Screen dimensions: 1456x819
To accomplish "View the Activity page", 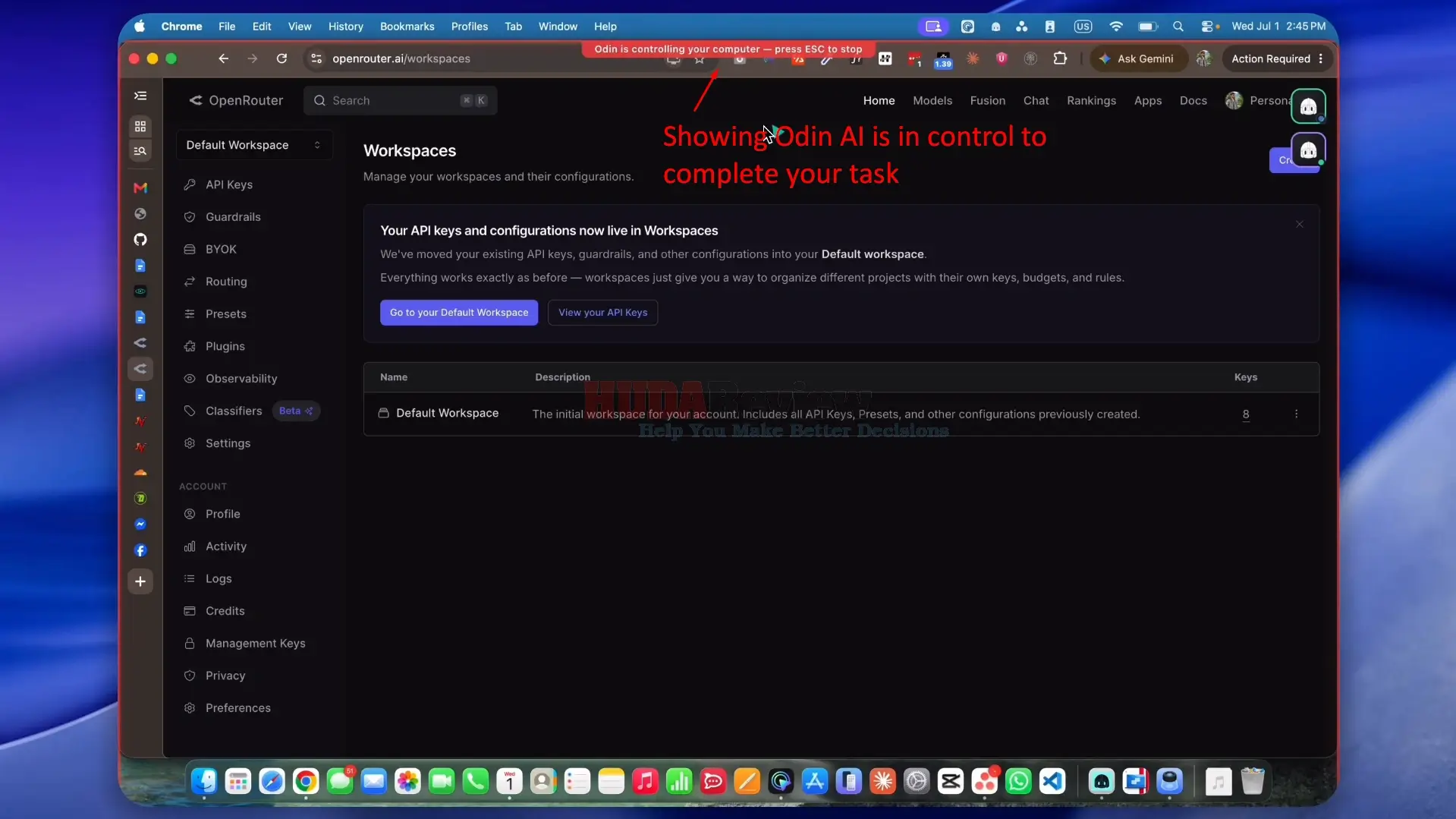I will (x=225, y=547).
